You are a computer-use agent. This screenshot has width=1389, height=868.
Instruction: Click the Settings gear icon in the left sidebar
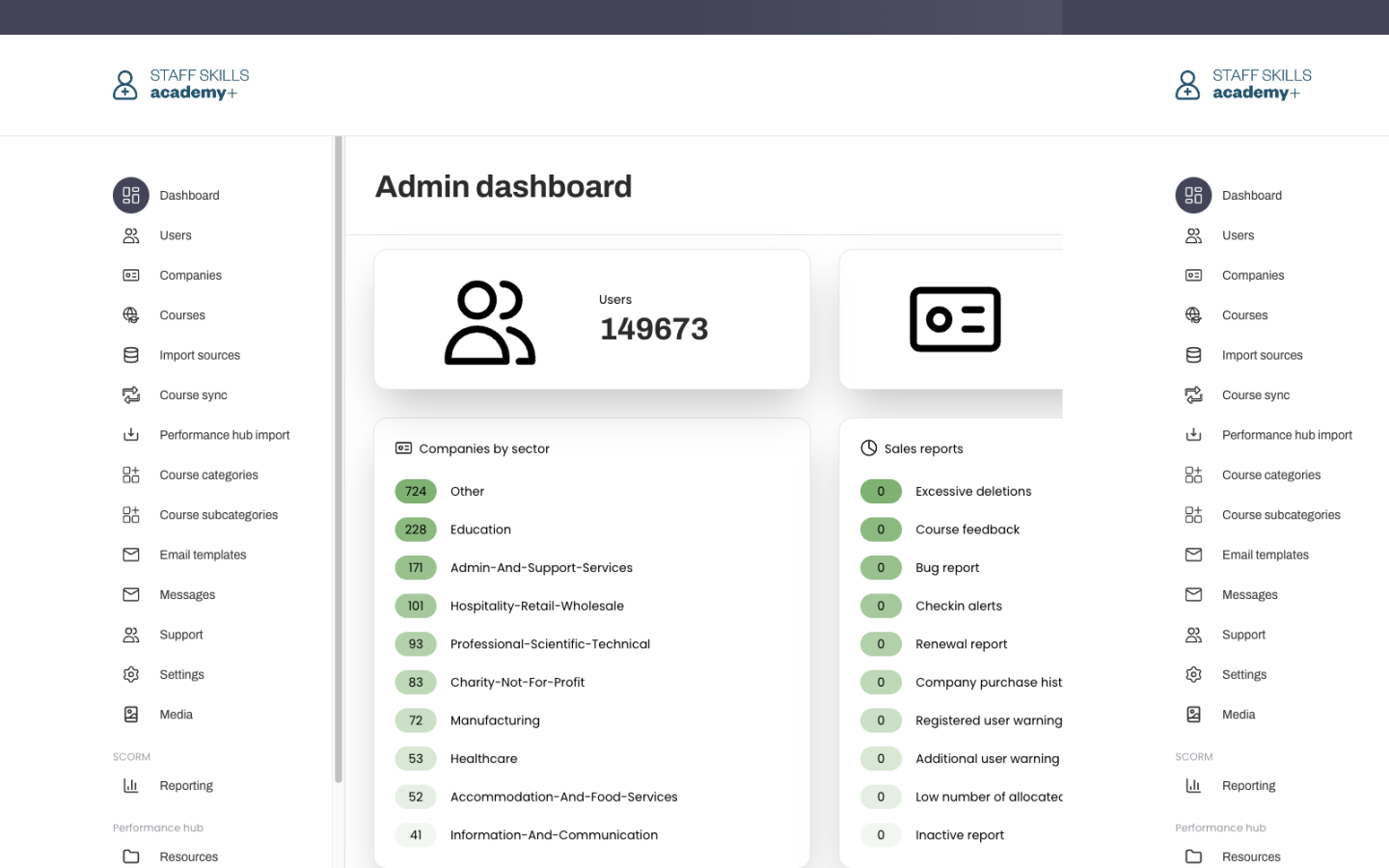[131, 674]
